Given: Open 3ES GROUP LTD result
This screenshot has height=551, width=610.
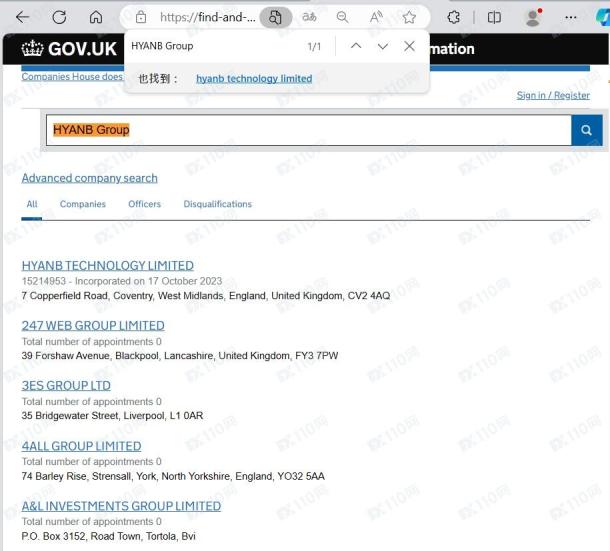Looking at the screenshot, I should click(66, 385).
